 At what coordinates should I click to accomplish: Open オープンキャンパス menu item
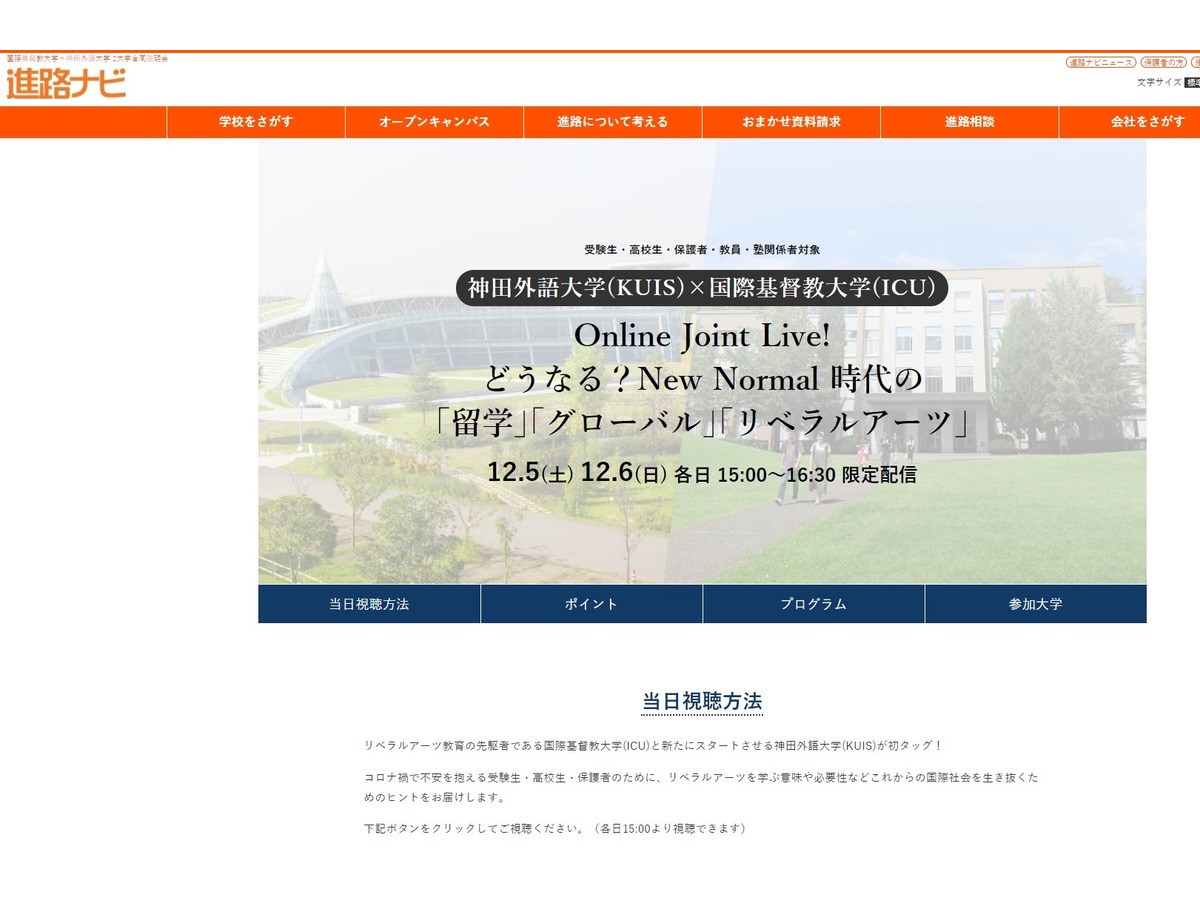point(434,122)
